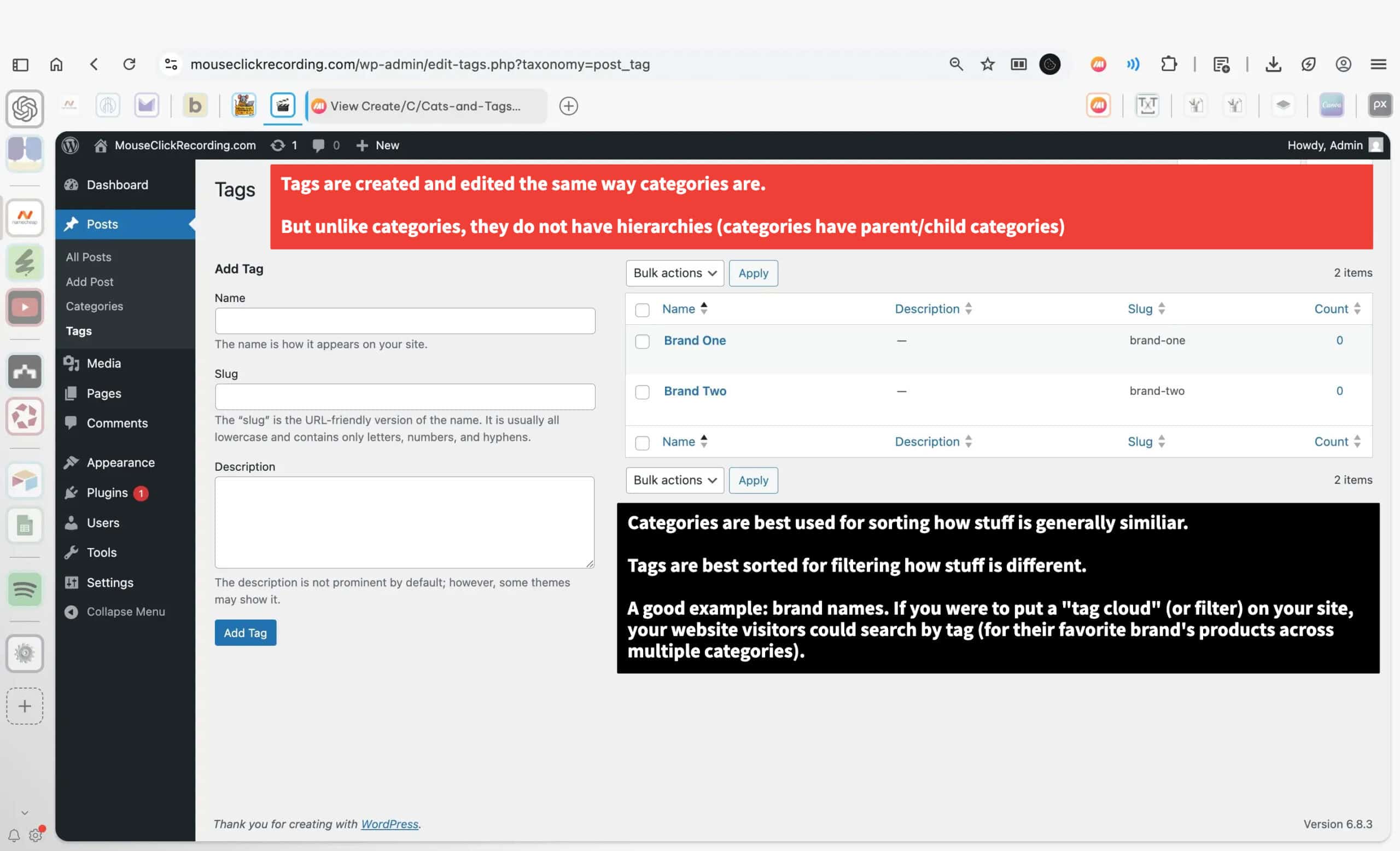
Task: Click the blue Add Tag button
Action: 246,633
